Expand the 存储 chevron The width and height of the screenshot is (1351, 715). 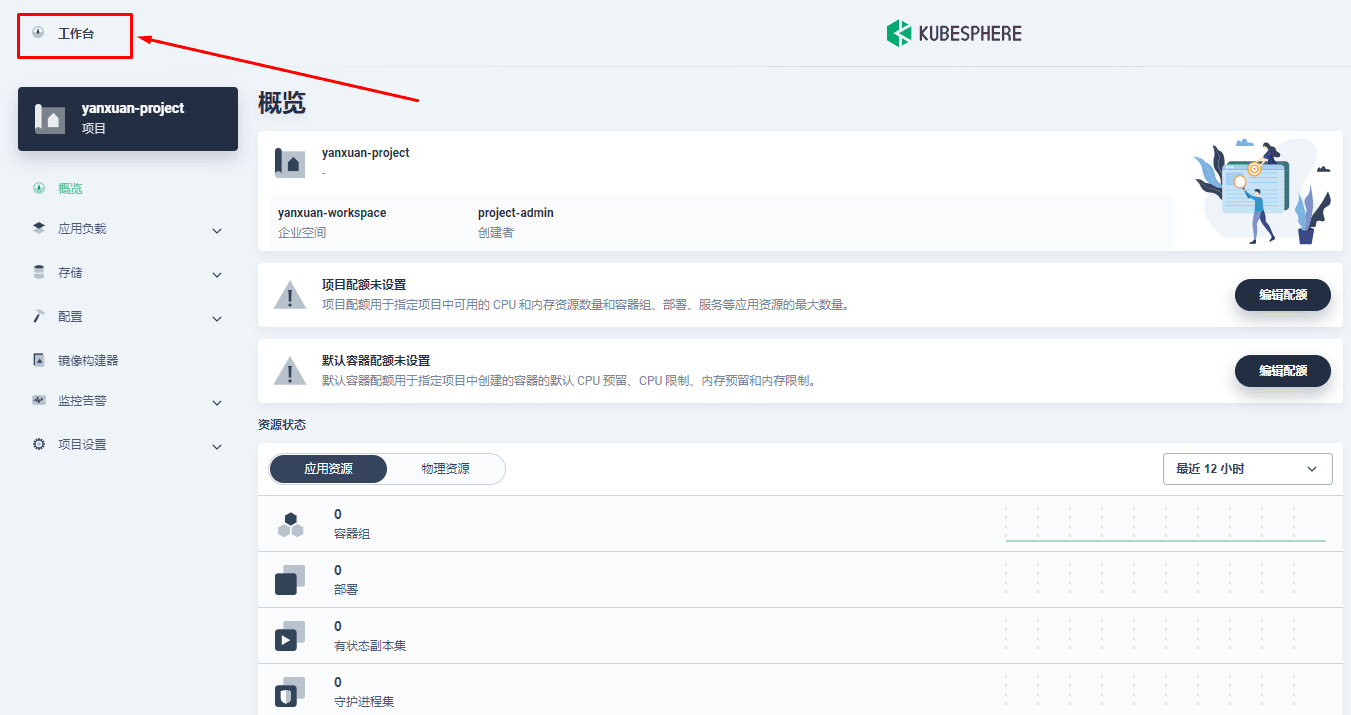(x=217, y=275)
